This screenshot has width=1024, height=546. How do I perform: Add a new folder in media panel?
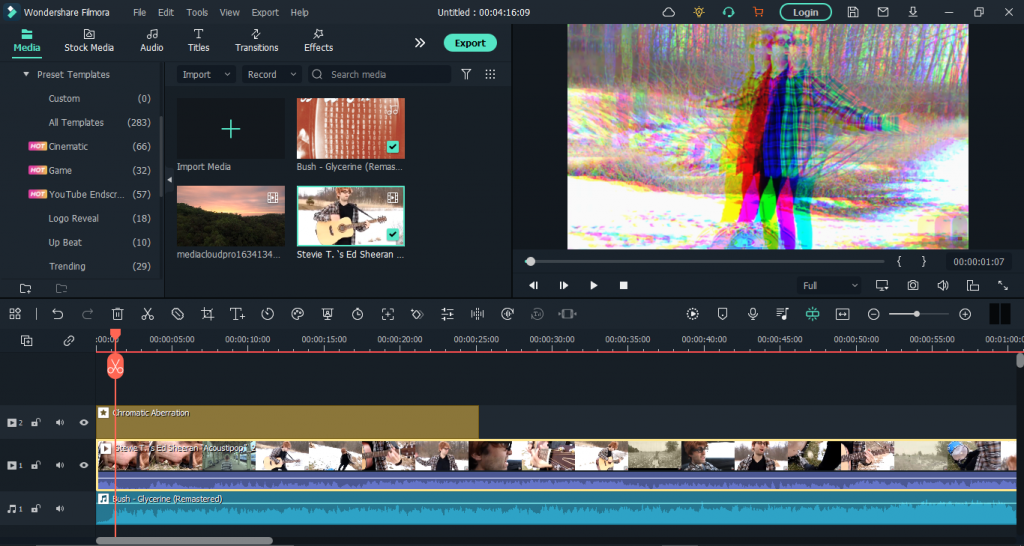click(x=25, y=289)
